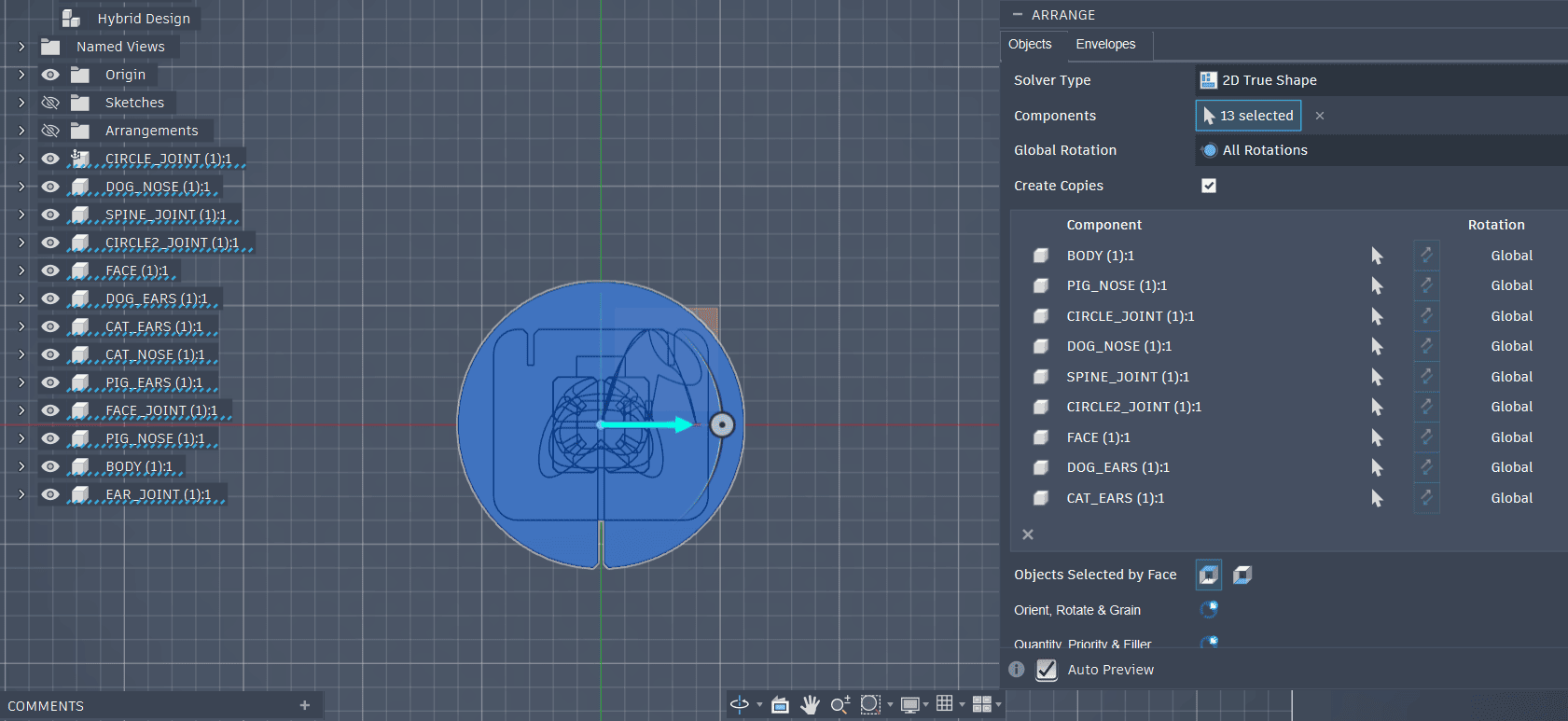1568x721 pixels.
Task: Hide the Origin folder visibility
Action: [50, 75]
